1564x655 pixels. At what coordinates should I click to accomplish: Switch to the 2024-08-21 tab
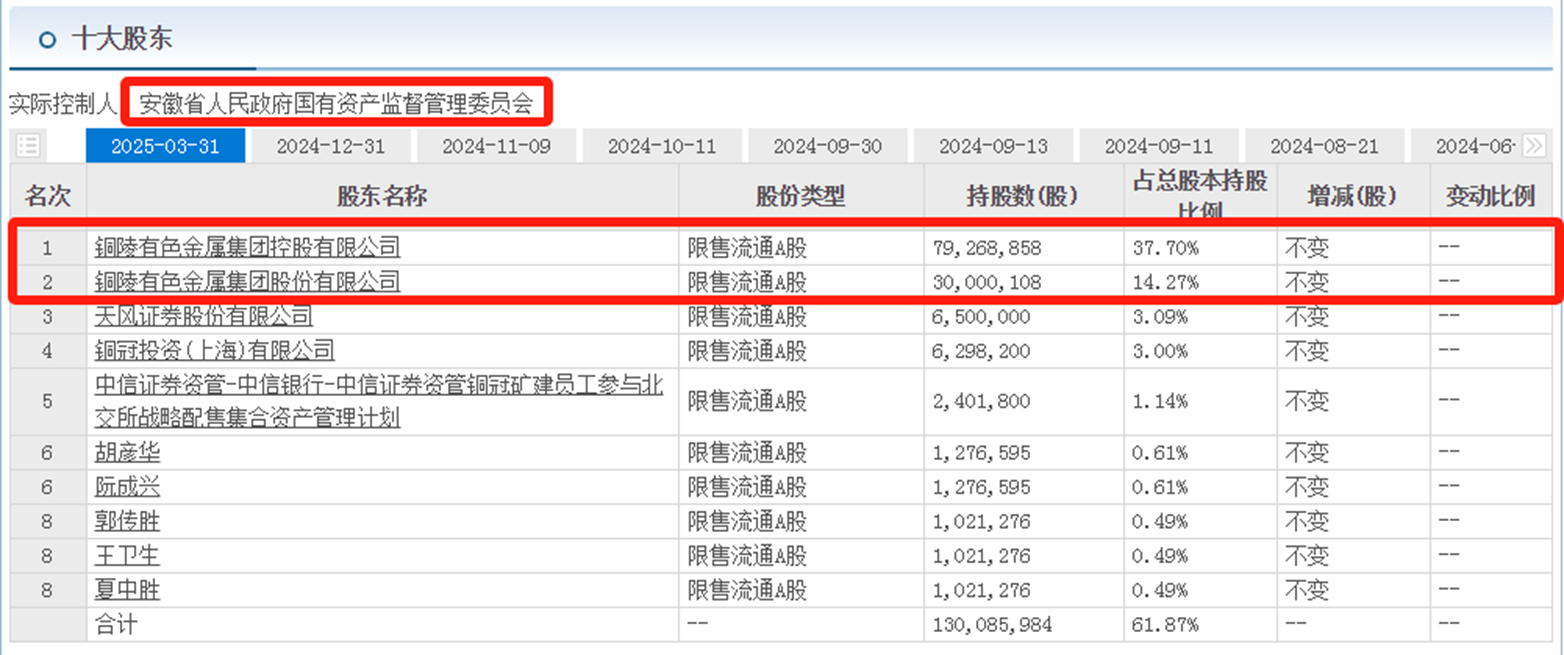click(1324, 146)
